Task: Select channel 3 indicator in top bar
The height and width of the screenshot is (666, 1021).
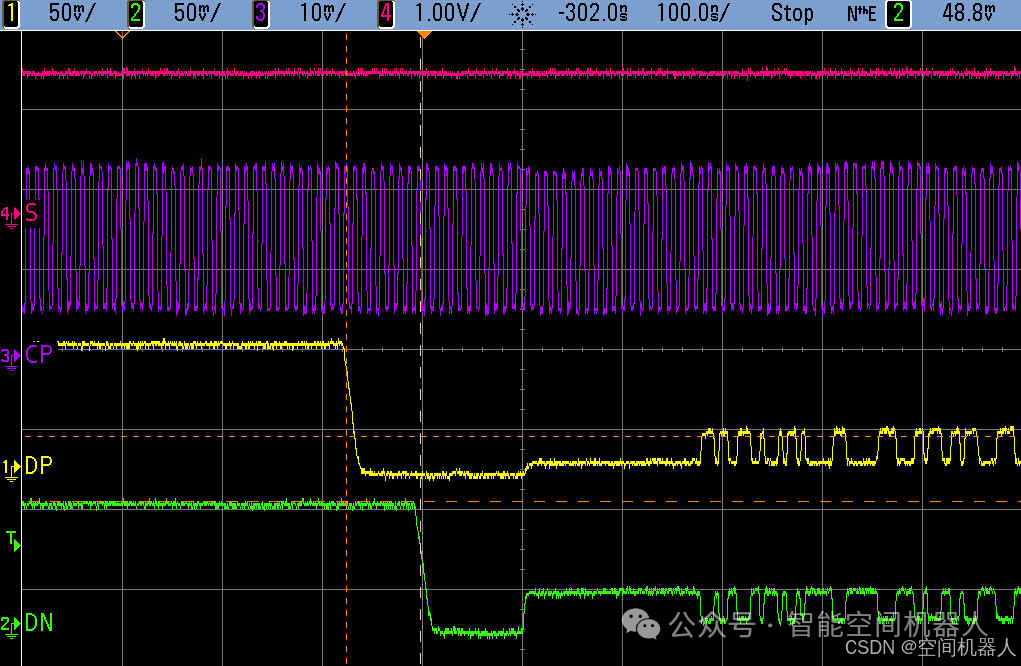Action: [x=260, y=14]
